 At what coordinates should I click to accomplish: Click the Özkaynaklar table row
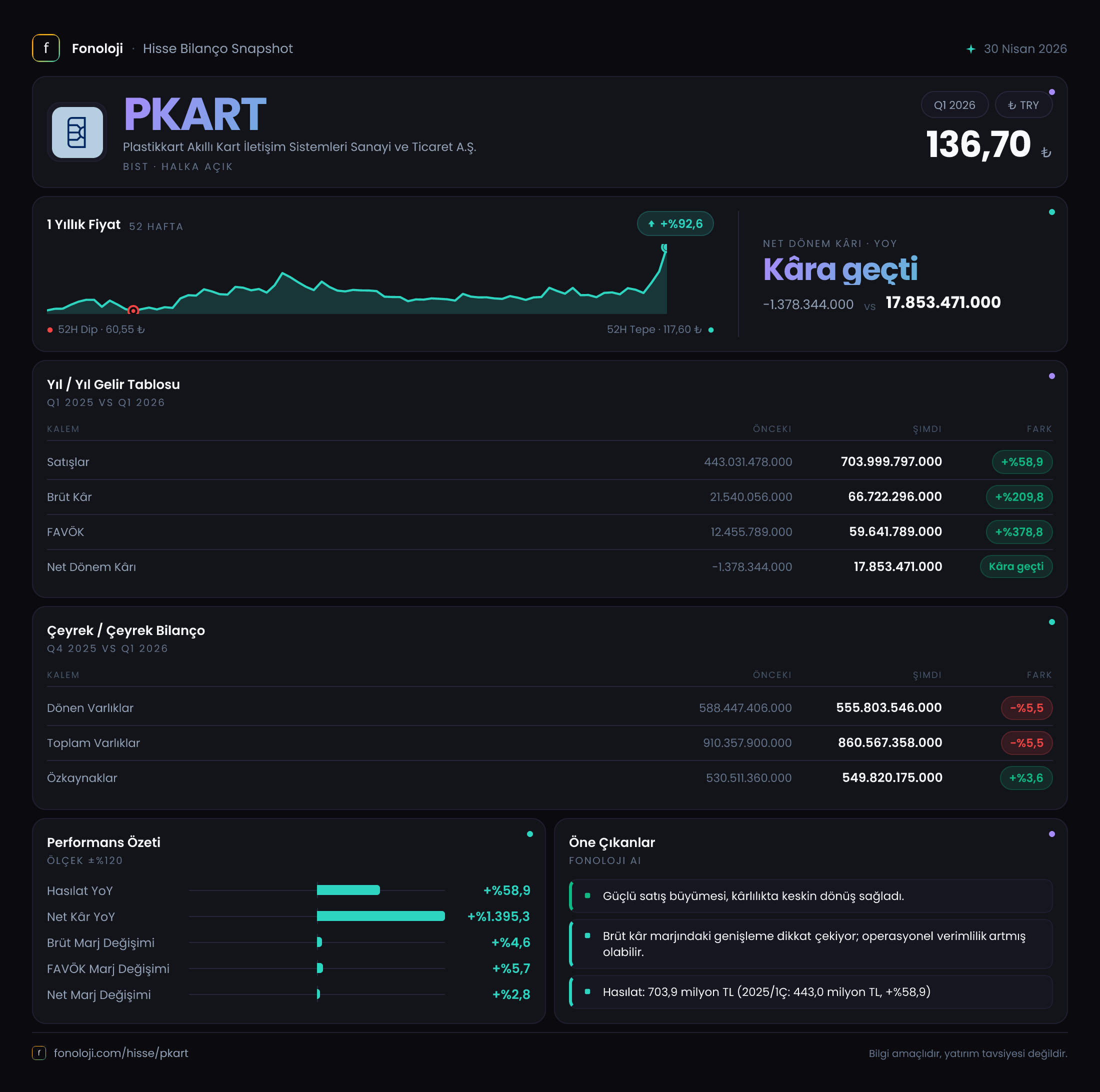tap(549, 777)
